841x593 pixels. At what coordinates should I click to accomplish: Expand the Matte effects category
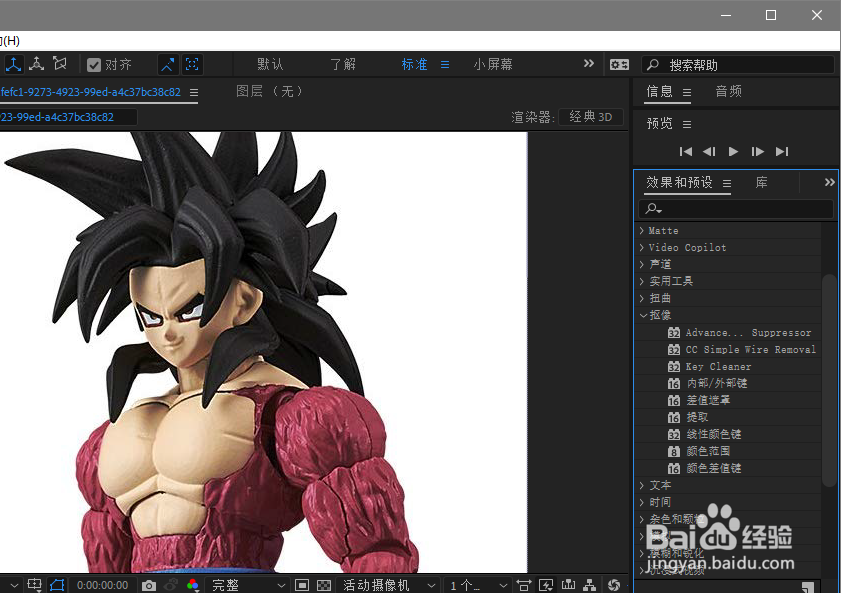coord(642,231)
